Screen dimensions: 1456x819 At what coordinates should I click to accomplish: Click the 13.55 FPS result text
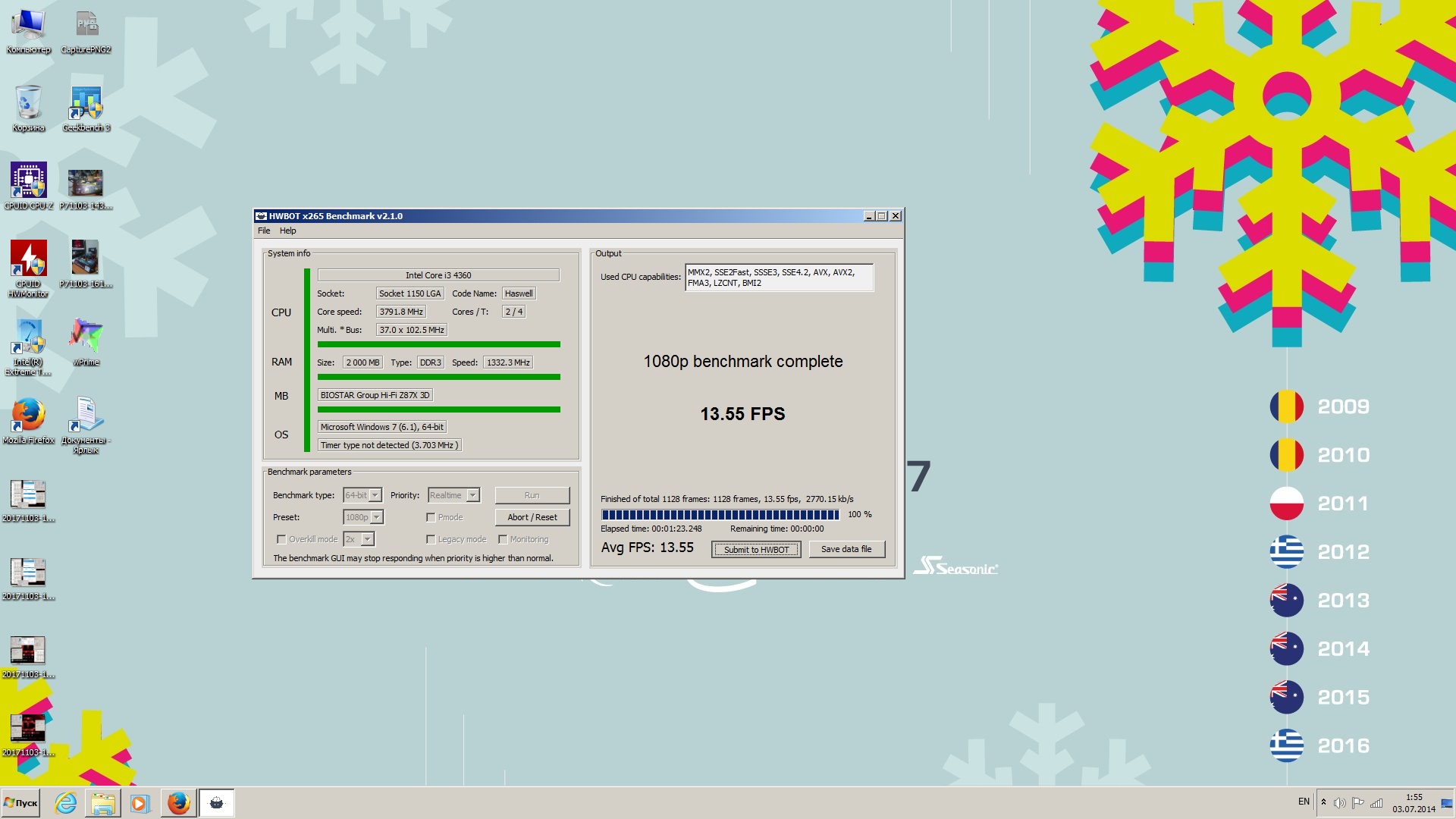[x=742, y=414]
